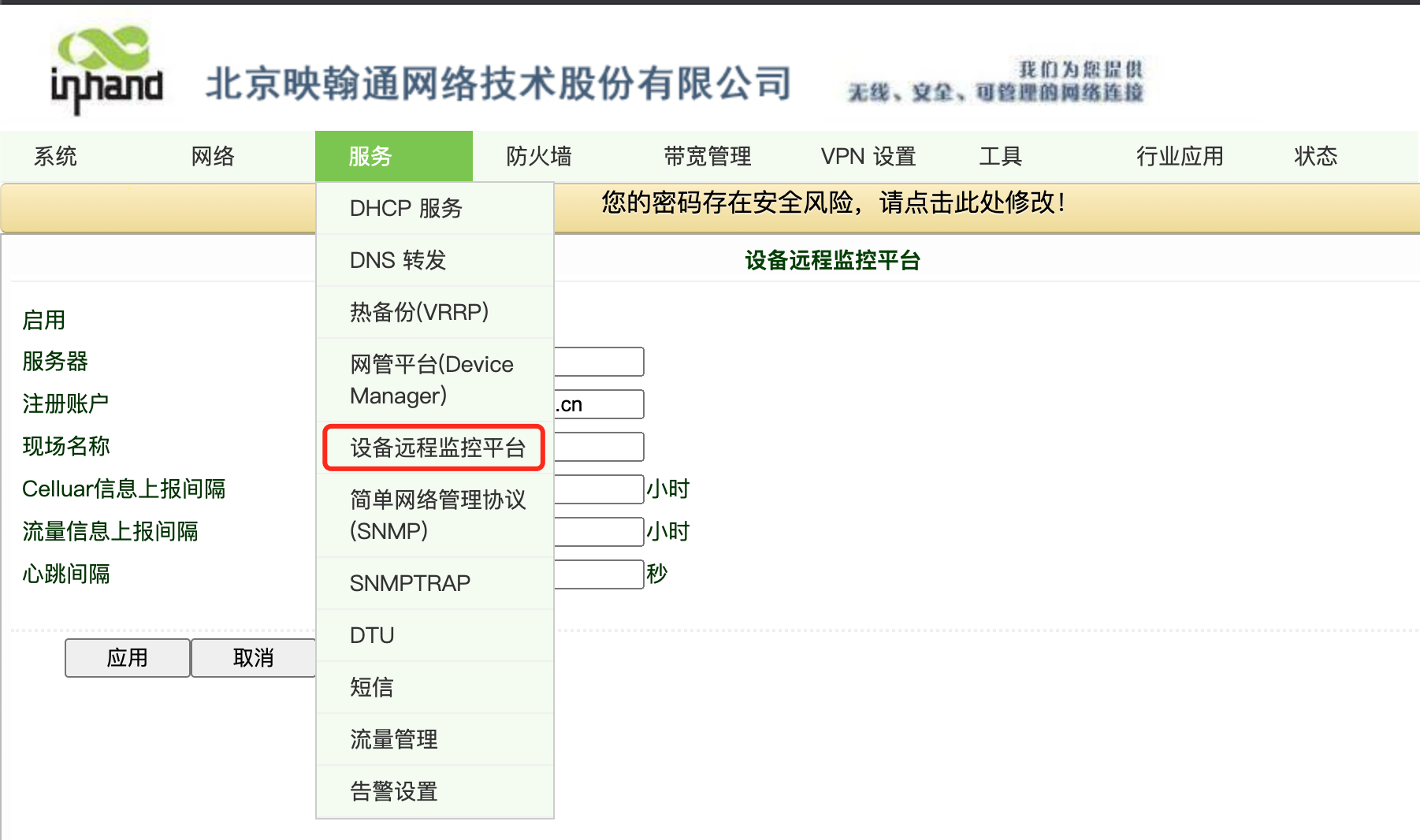Select DHCP 服务 from the dropdown
Image resolution: width=1420 pixels, height=840 pixels.
pyautogui.click(x=406, y=208)
